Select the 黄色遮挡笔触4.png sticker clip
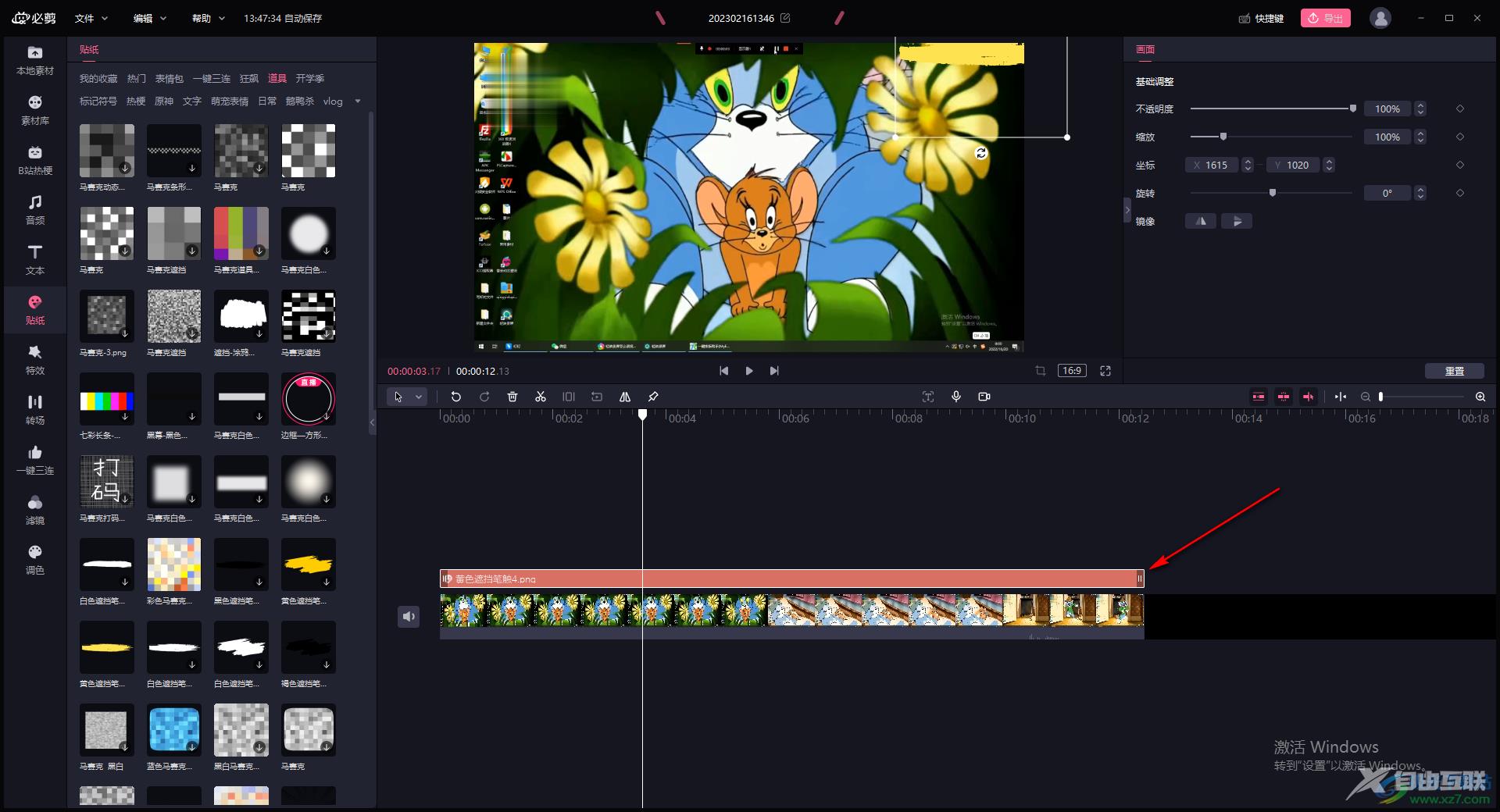This screenshot has height=812, width=1500. (x=792, y=579)
